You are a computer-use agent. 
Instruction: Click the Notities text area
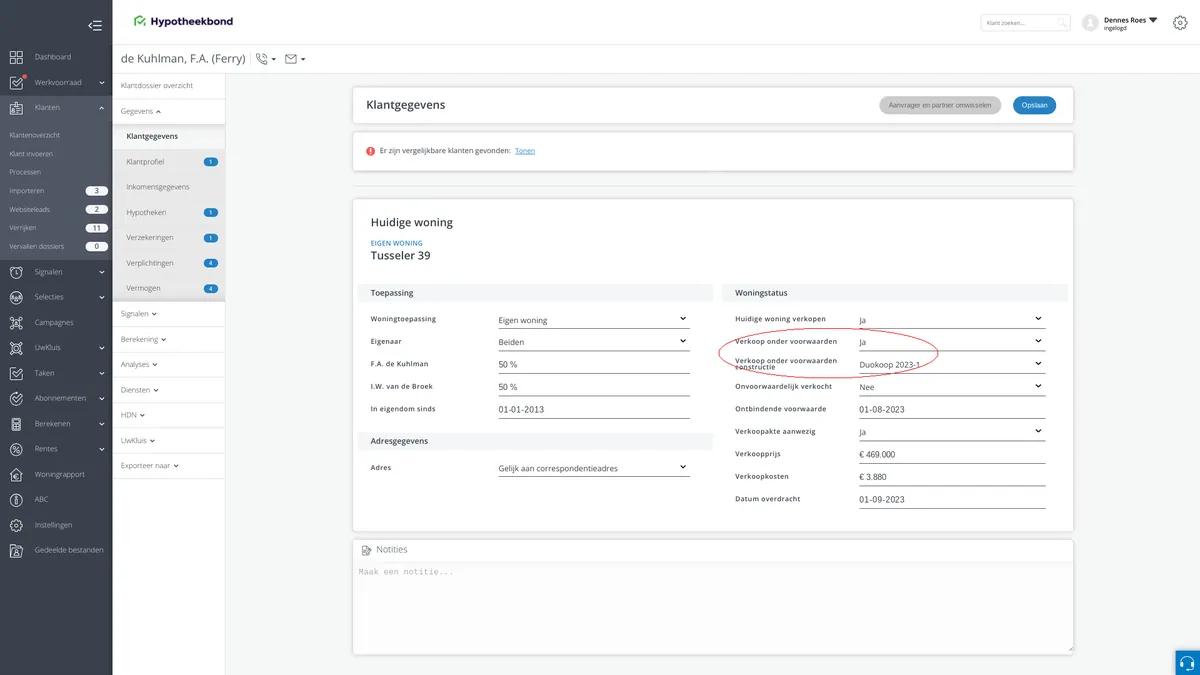click(713, 608)
